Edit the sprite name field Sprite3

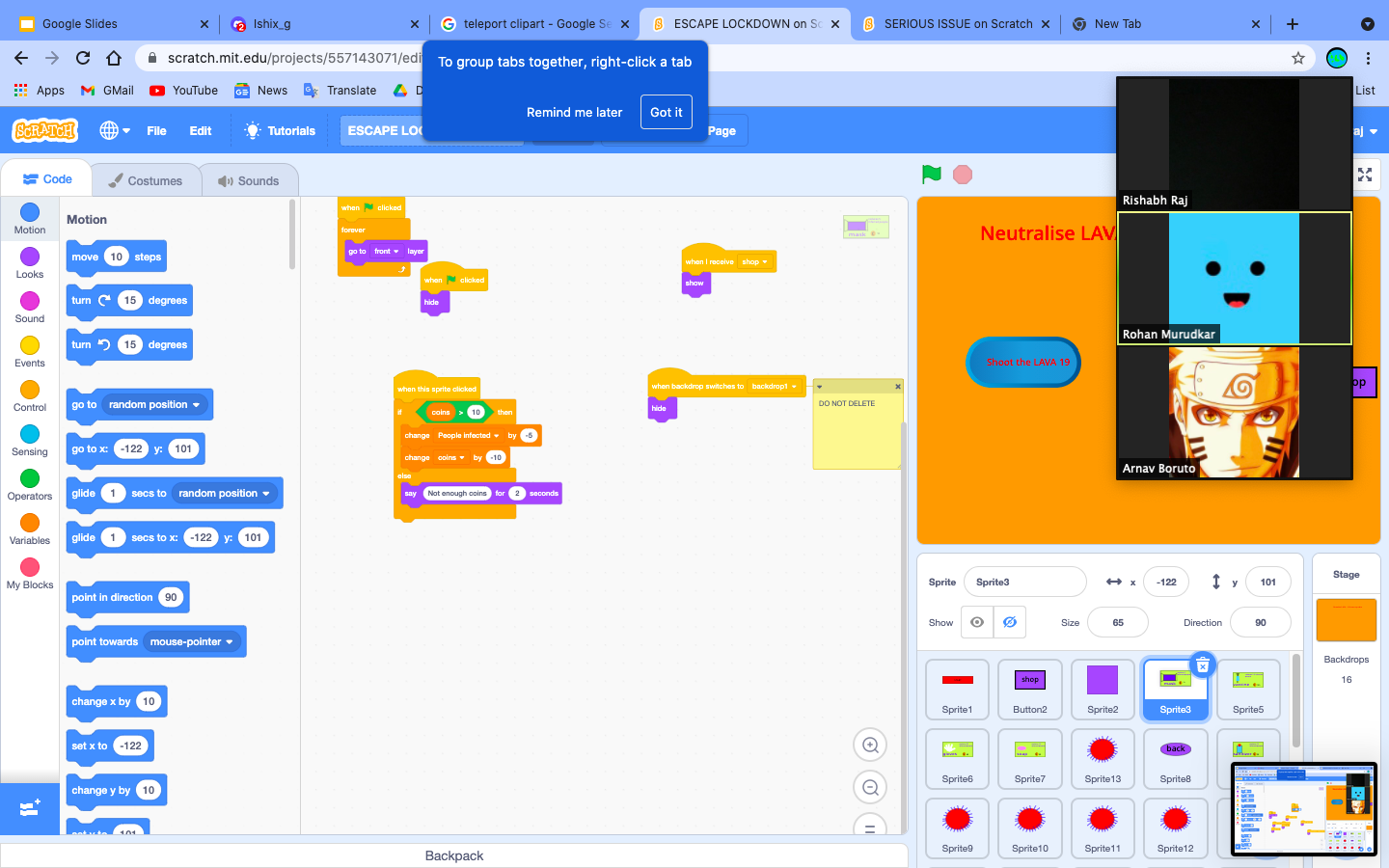click(x=1024, y=582)
